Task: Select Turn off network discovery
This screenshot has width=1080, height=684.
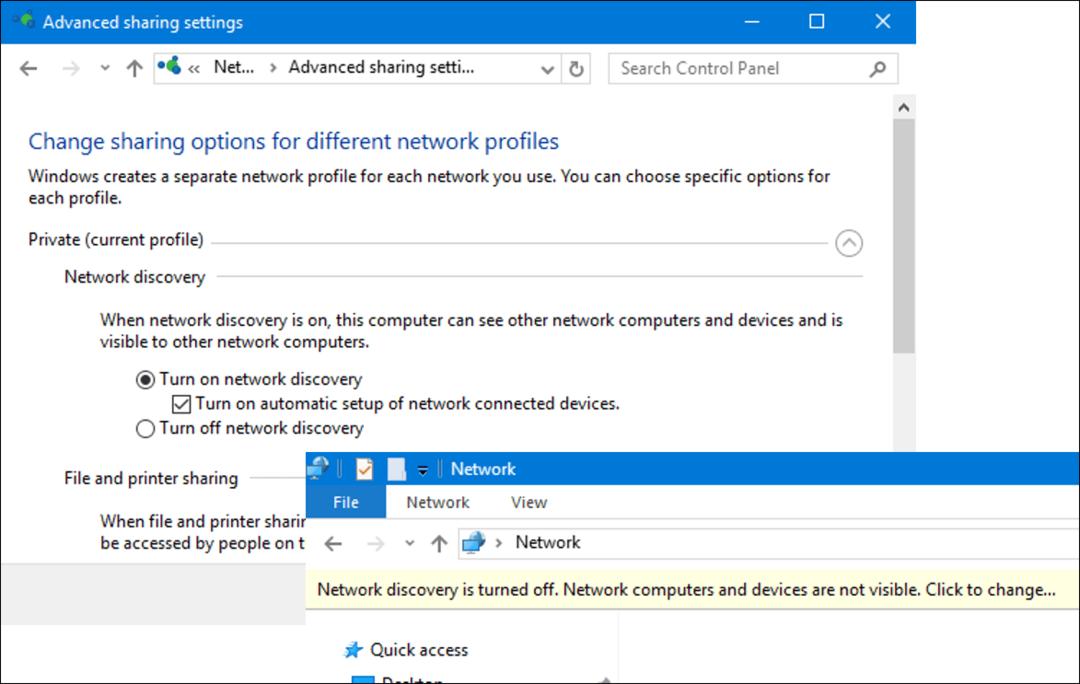Action: [146, 428]
